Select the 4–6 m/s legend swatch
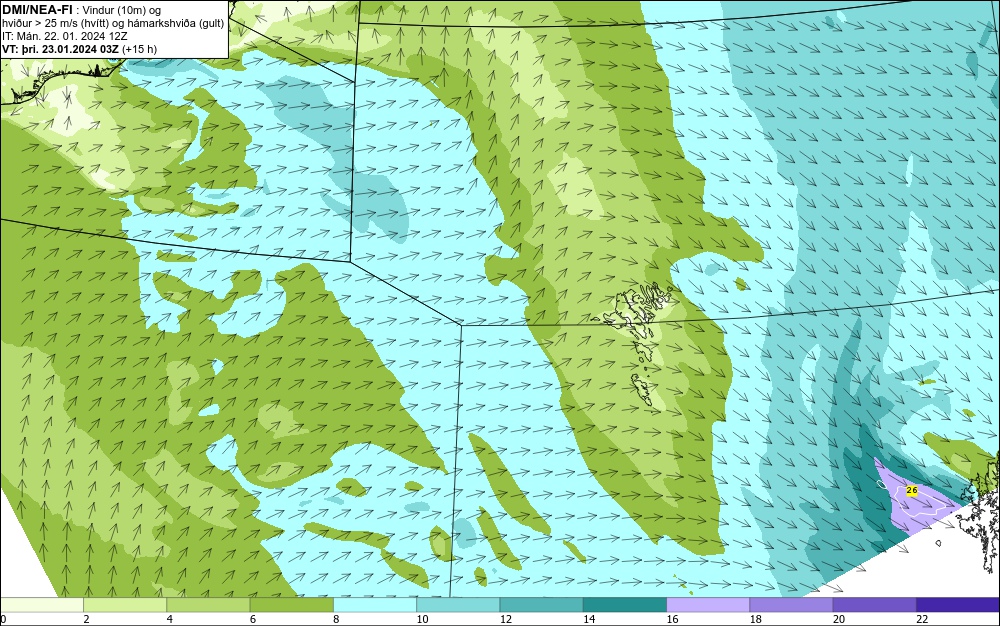The width and height of the screenshot is (1000, 626). [209, 604]
